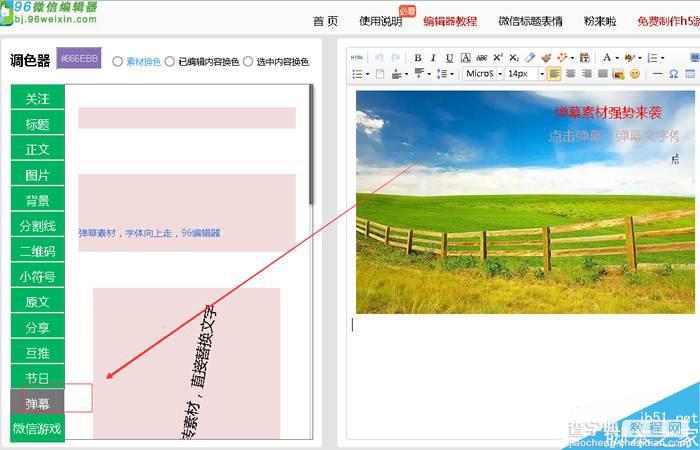Image resolution: width=700 pixels, height=450 pixels.
Task: Open the 使用说明 navigation link
Action: (x=381, y=21)
